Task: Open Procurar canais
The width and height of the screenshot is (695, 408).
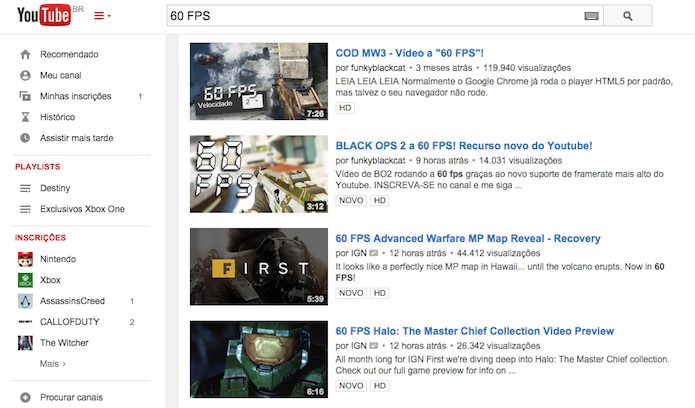Action: [71, 397]
